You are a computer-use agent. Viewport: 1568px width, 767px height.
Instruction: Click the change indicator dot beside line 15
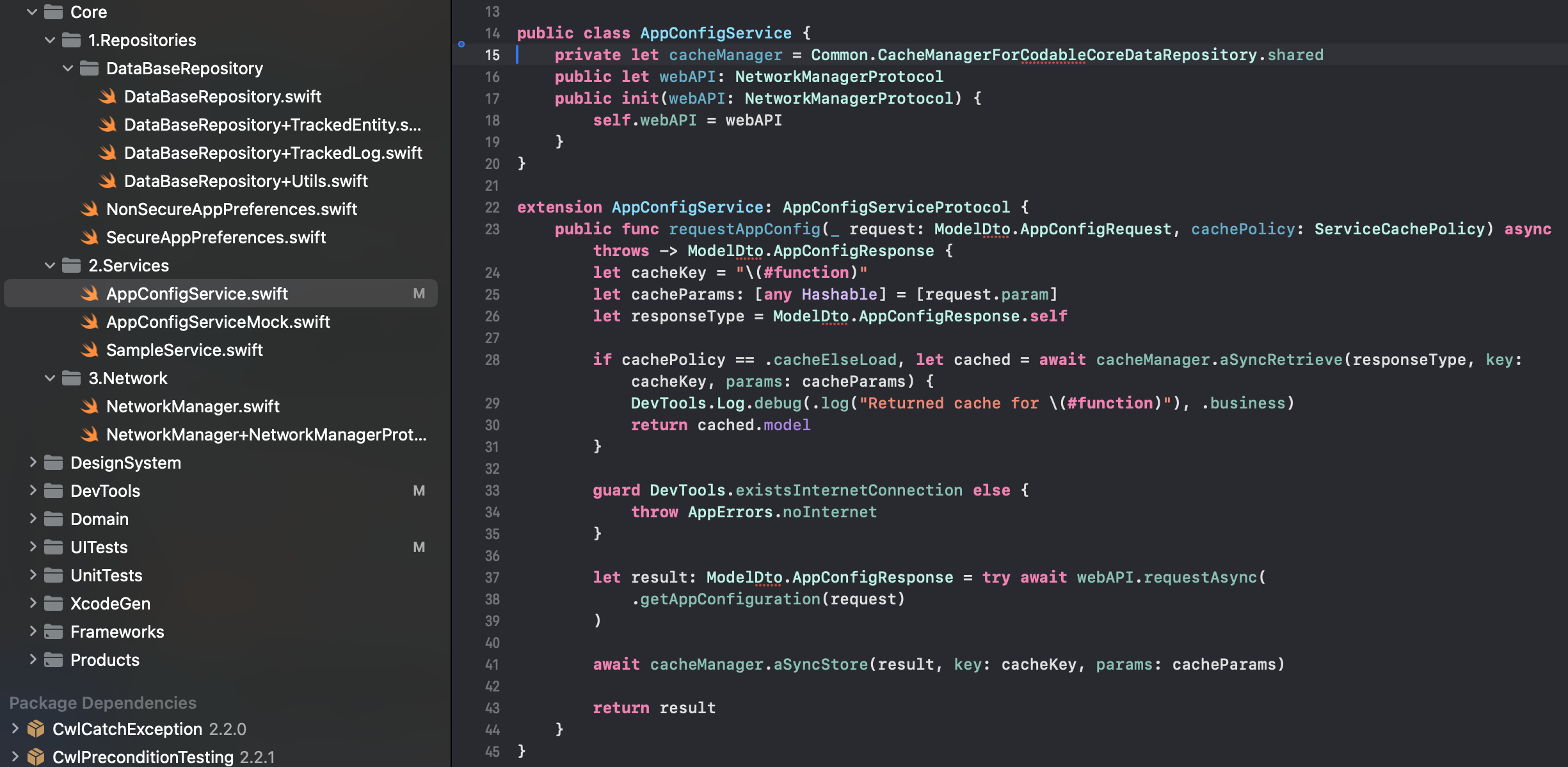(x=461, y=44)
